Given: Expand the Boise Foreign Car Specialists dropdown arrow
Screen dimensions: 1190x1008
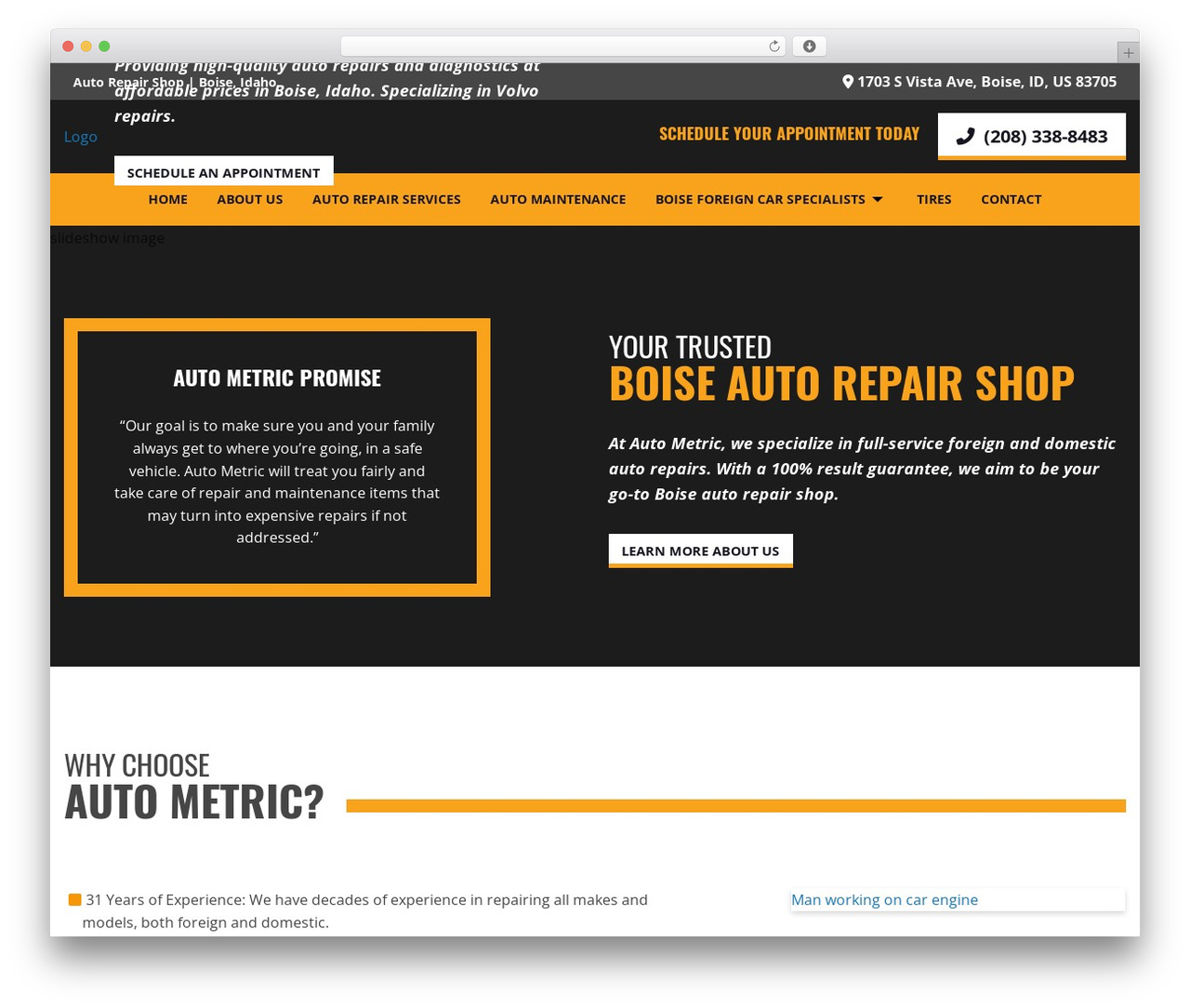Looking at the screenshot, I should click(877, 199).
